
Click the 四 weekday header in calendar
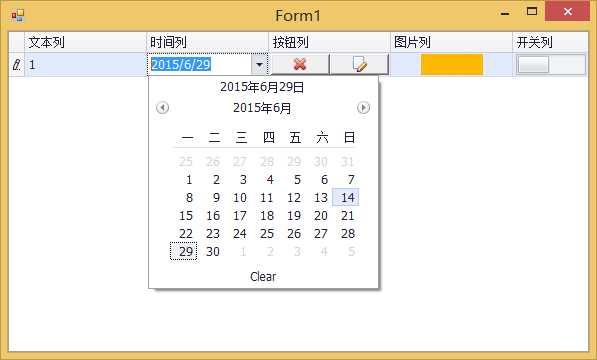pos(268,137)
